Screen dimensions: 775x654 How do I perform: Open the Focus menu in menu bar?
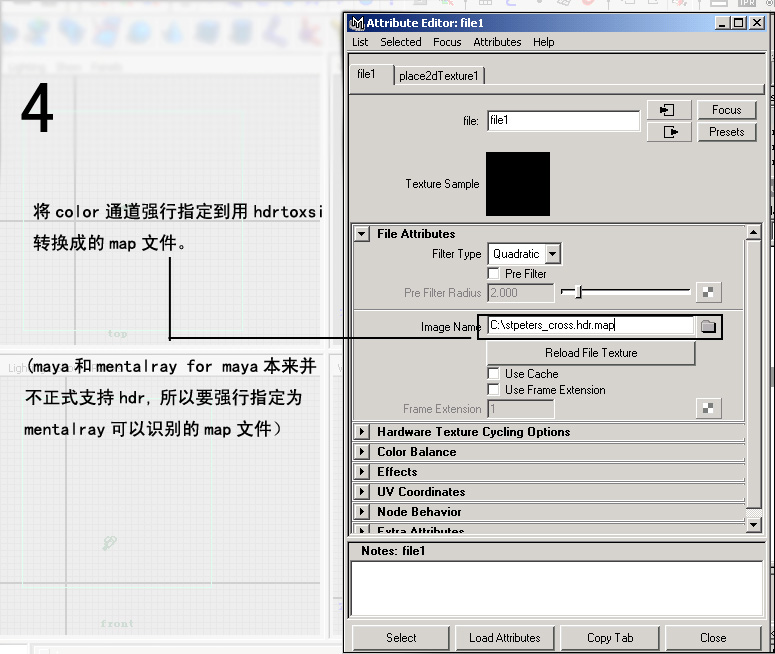[447, 42]
